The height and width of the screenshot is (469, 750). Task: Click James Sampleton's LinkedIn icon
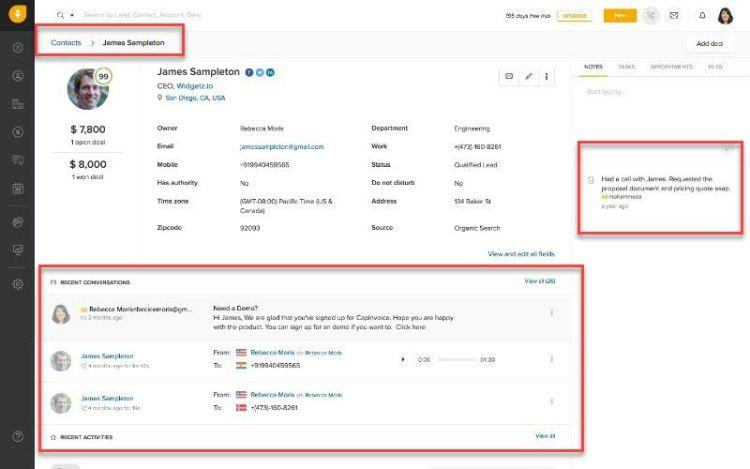270,72
